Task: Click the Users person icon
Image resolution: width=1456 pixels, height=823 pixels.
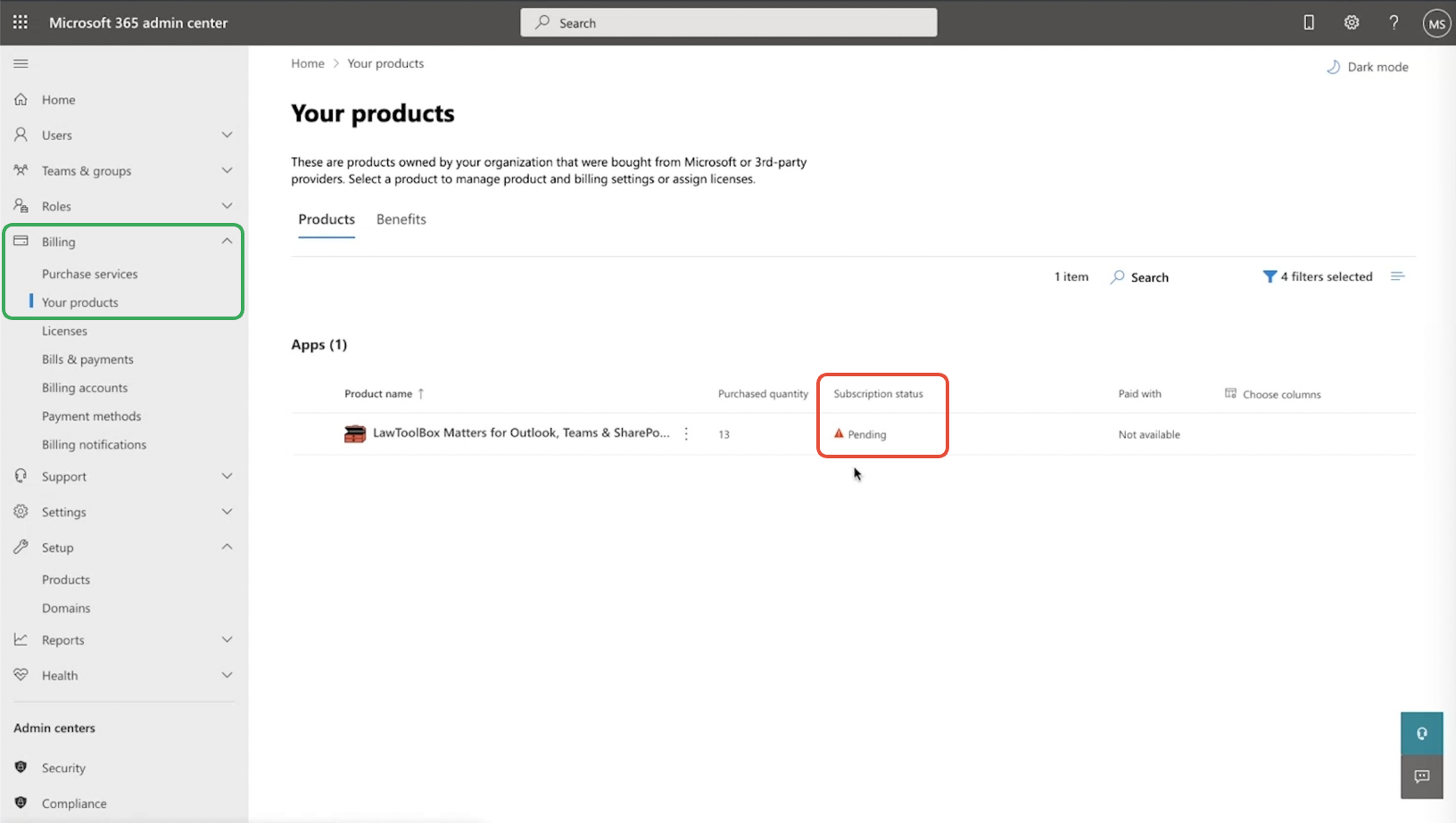Action: 21,135
